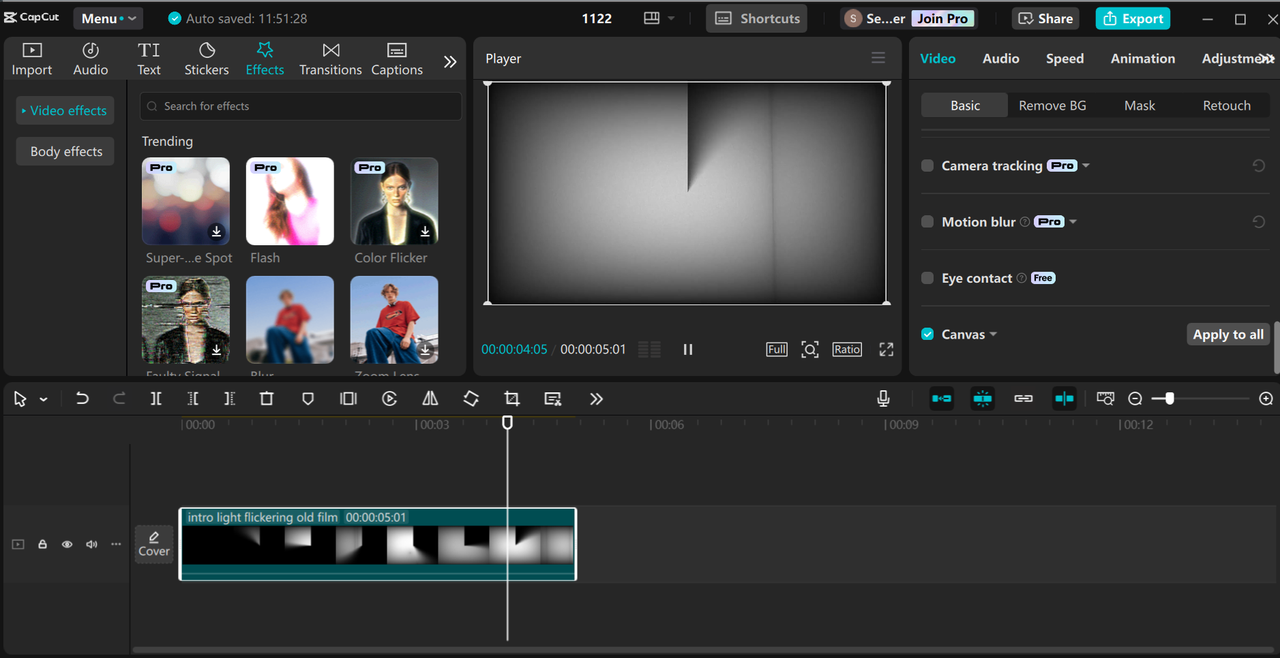The height and width of the screenshot is (658, 1280).
Task: Click the player fullscreen expand icon
Action: (x=886, y=349)
